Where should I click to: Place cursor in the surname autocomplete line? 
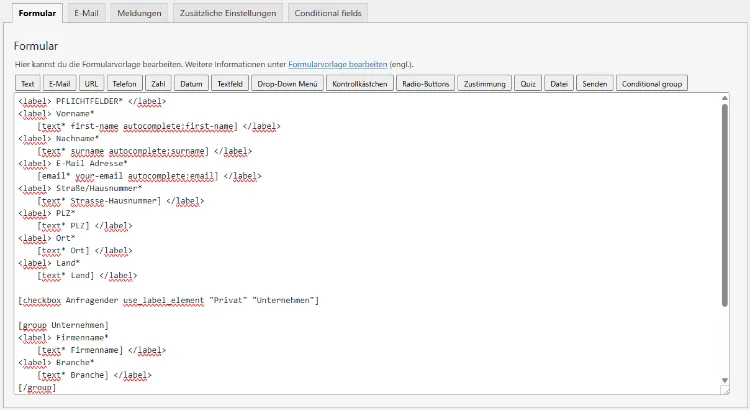coord(144,151)
